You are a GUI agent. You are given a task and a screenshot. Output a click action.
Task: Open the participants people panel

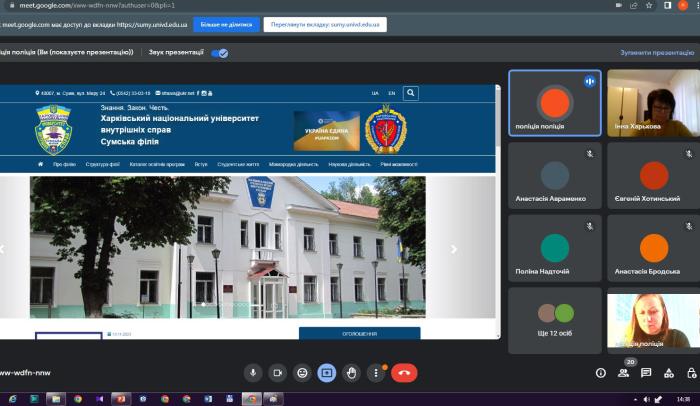pyautogui.click(x=624, y=373)
